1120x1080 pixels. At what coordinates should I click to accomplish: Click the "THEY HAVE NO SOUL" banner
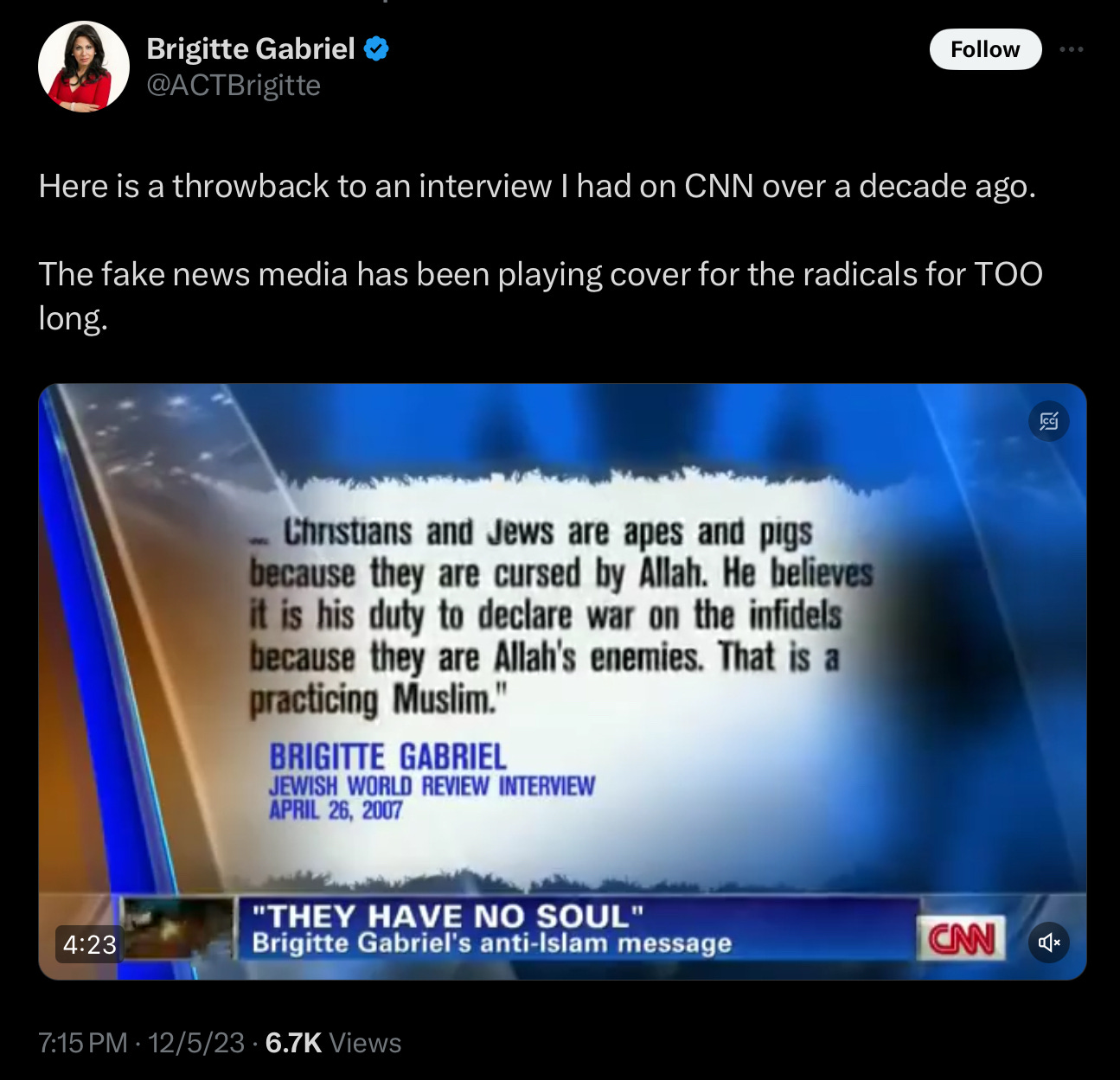(448, 917)
